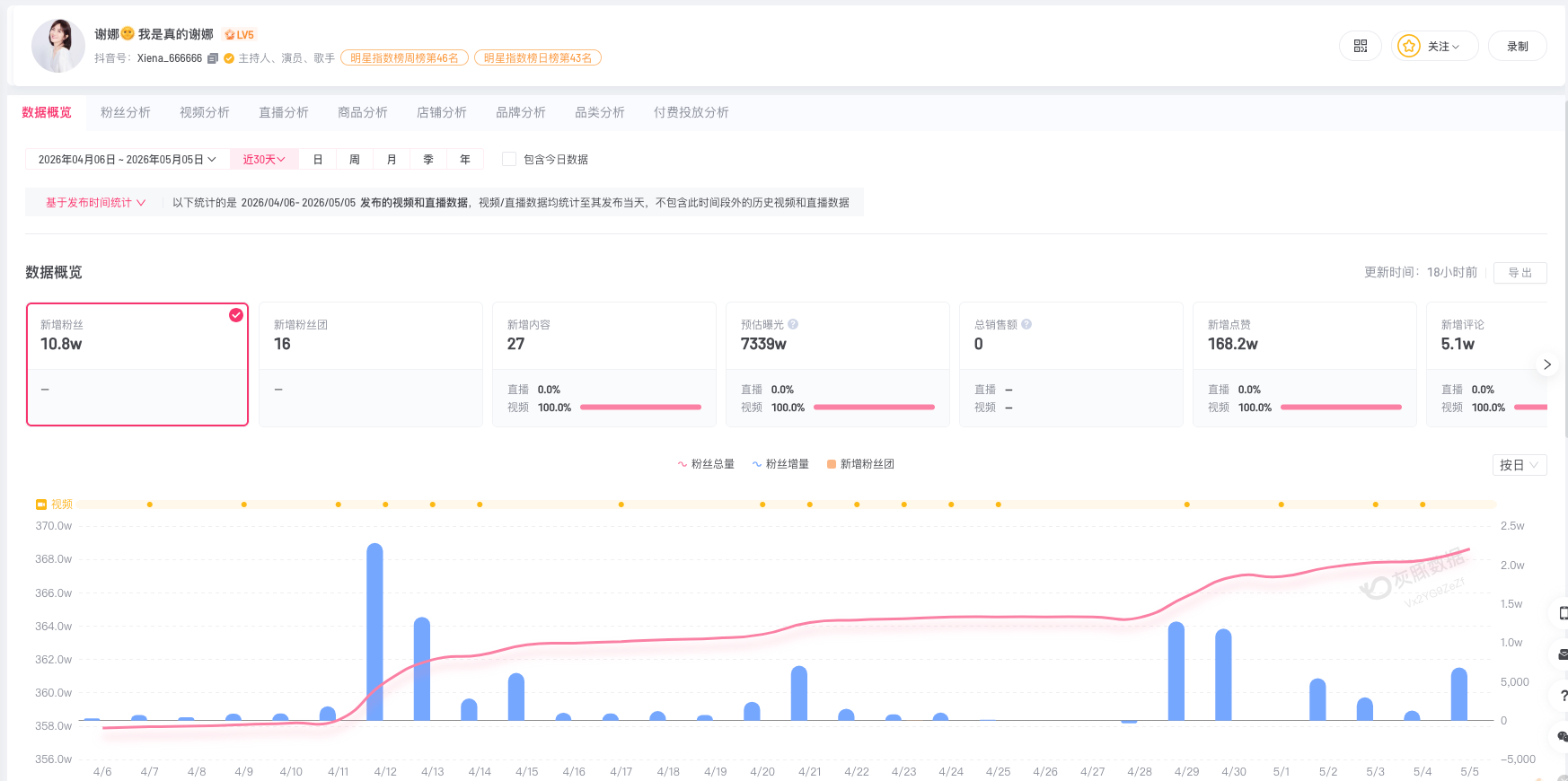Click the 新增点赞 视频 100.0% progress bar

[x=1342, y=408]
